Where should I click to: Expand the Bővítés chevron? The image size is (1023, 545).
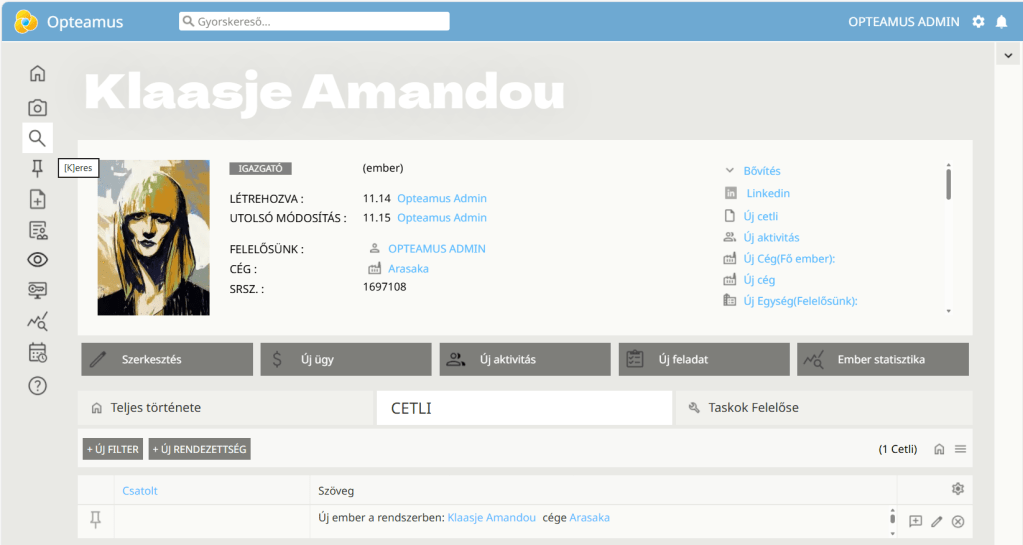click(x=730, y=171)
